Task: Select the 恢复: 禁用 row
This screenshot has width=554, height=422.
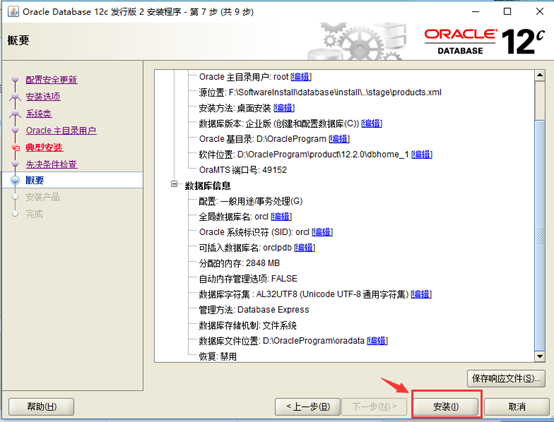Action: coord(218,356)
